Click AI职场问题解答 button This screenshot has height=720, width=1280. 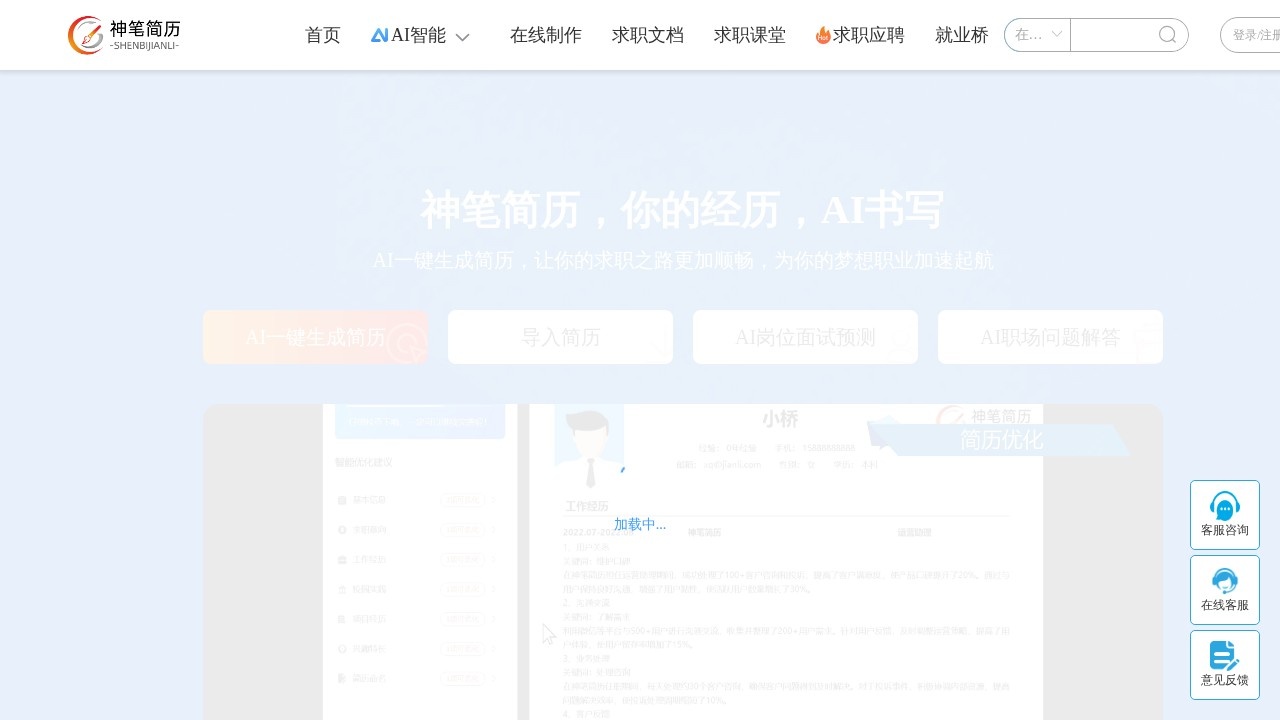pyautogui.click(x=1050, y=337)
